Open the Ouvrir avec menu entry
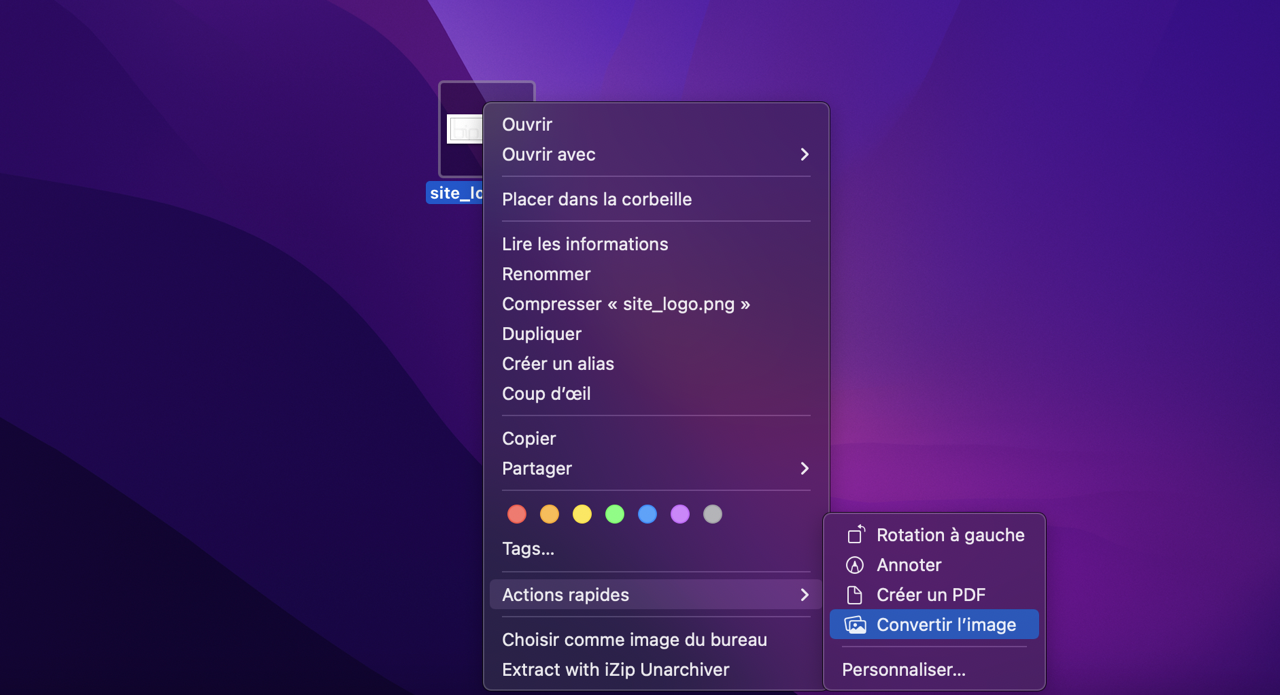 click(656, 155)
